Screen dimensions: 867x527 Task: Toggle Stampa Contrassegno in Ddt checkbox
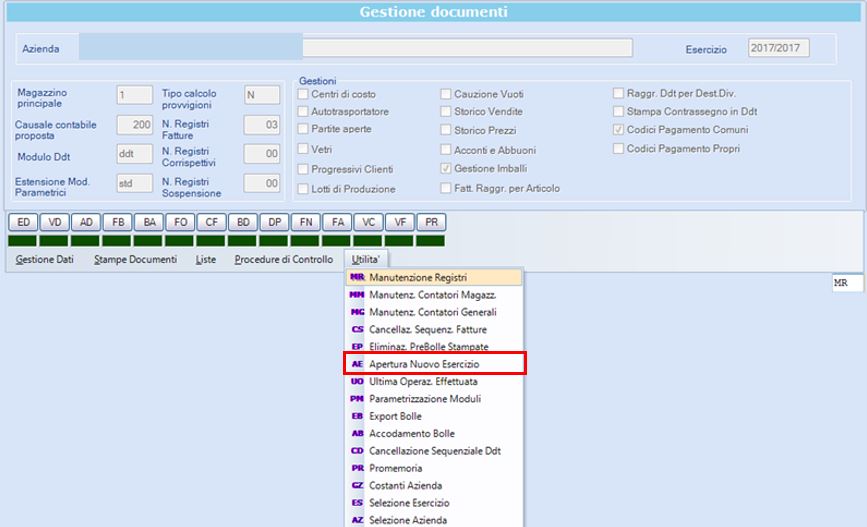619,111
